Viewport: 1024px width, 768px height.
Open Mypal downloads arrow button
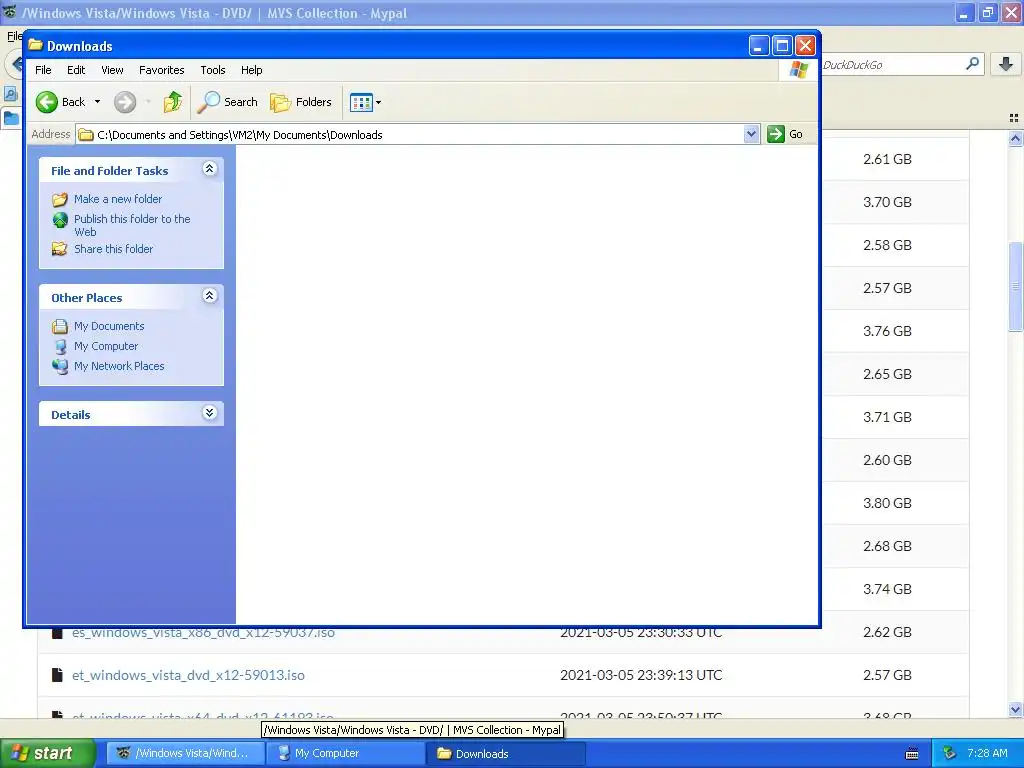tap(1006, 64)
